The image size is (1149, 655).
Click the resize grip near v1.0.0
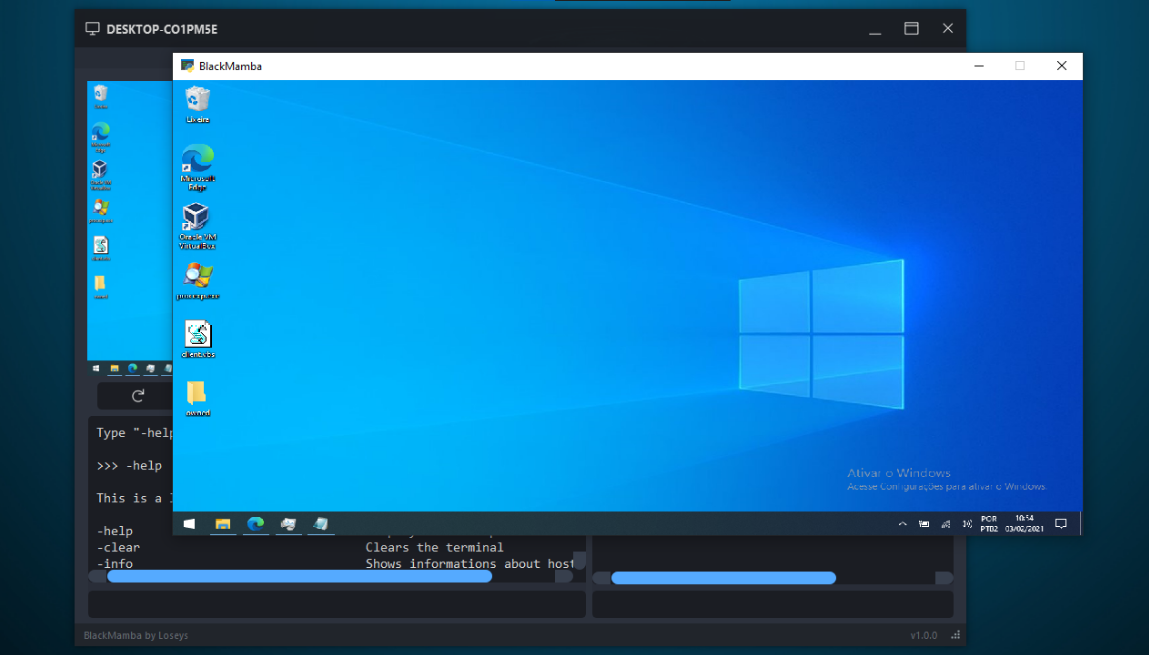(x=956, y=635)
